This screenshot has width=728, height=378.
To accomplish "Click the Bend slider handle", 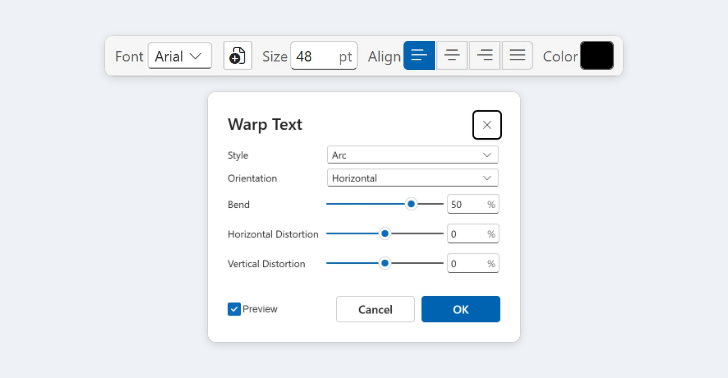I will [x=411, y=204].
